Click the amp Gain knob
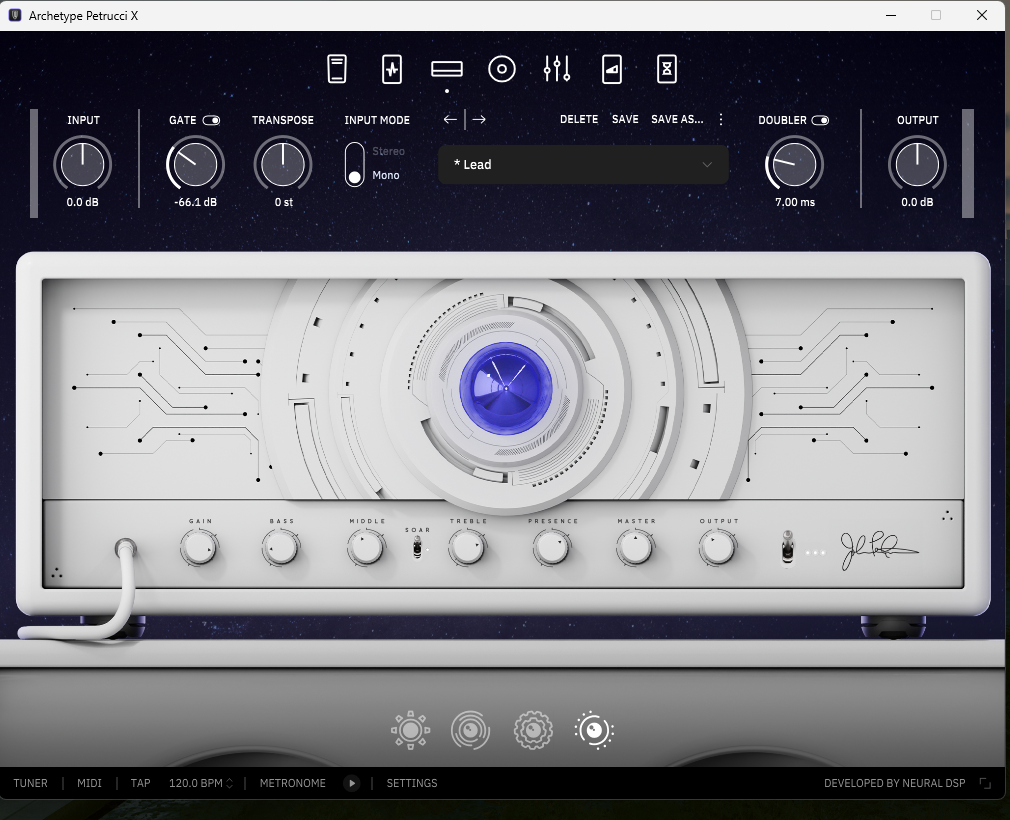 (199, 547)
